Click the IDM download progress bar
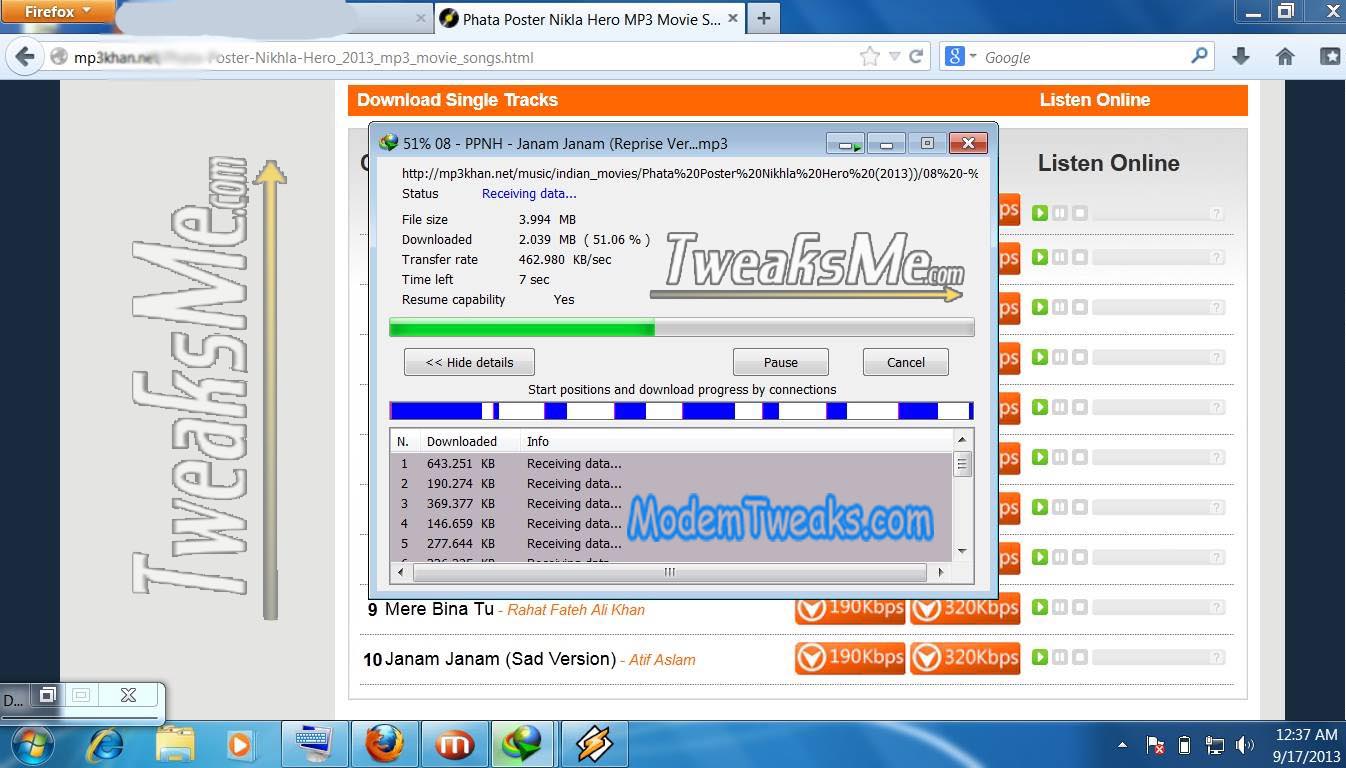 [x=681, y=327]
